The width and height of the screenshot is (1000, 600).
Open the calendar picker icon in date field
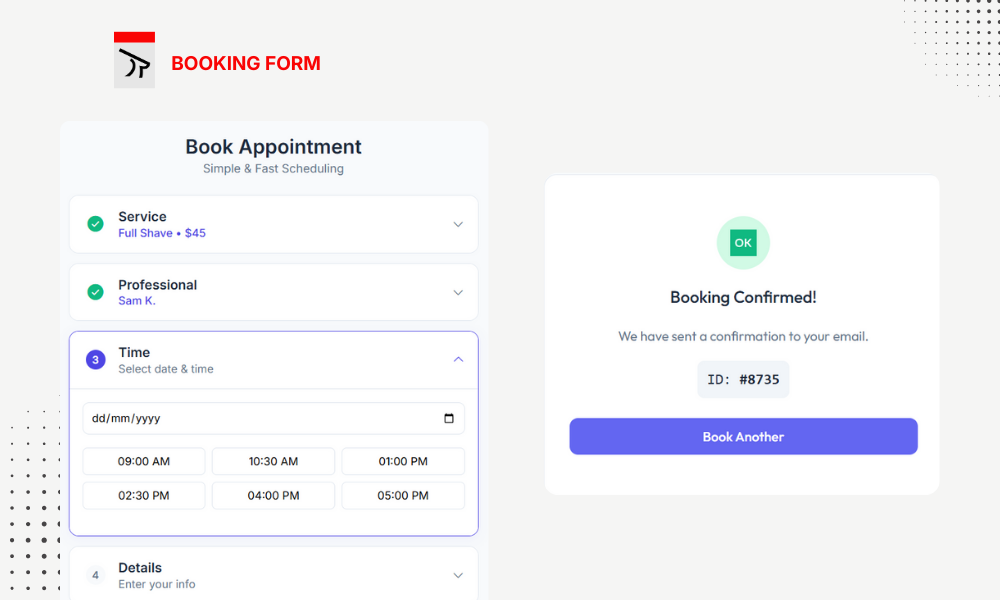449,418
